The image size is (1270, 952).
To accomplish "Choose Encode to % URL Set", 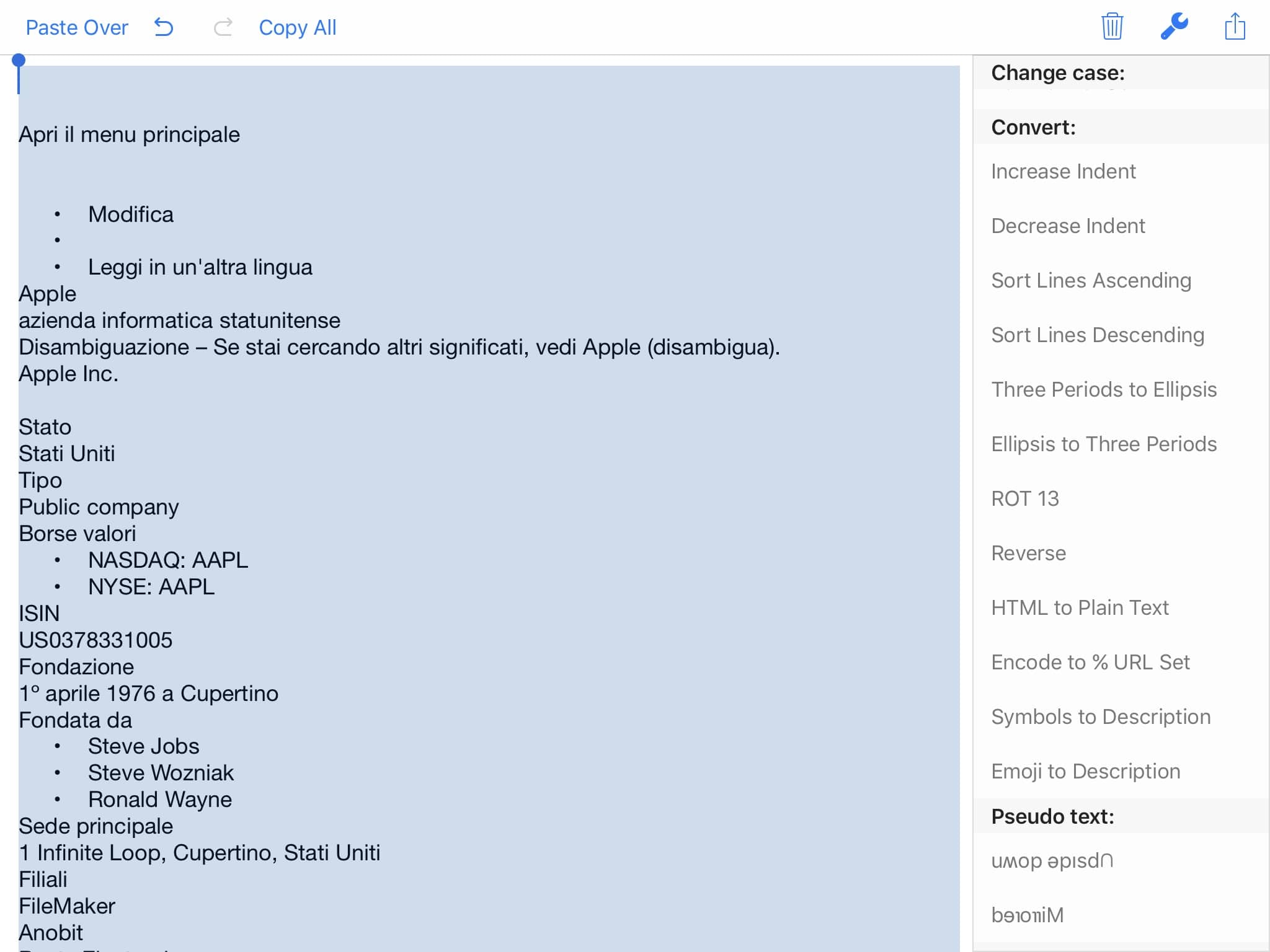I will [1090, 662].
